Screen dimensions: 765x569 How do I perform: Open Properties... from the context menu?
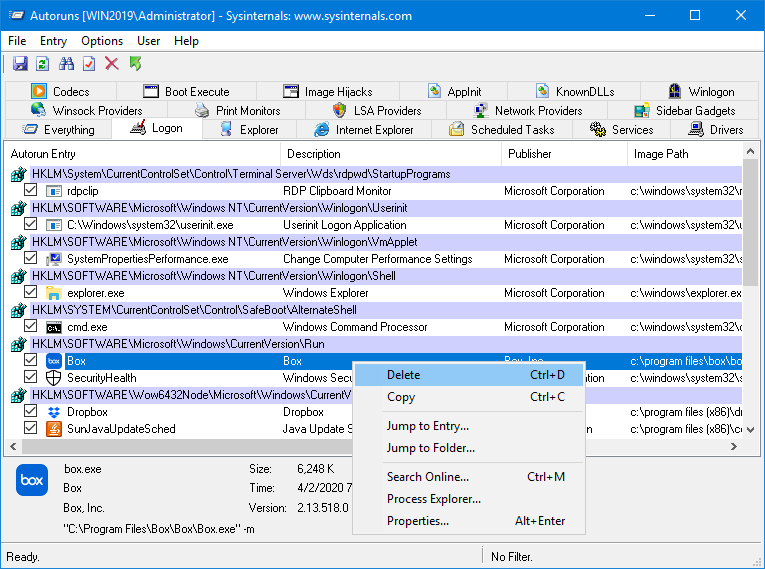469,521
